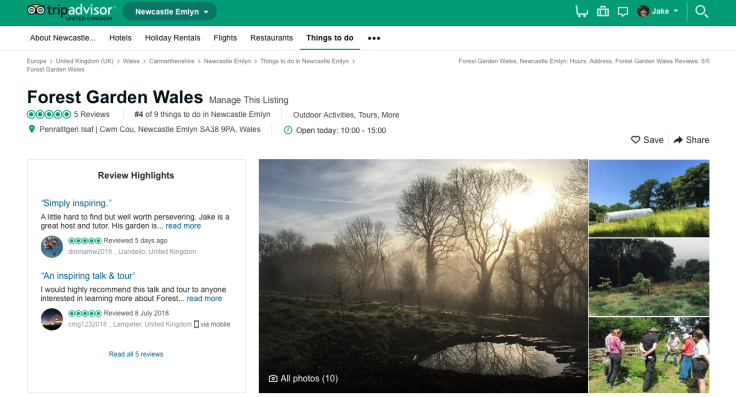
Task: Click donnamw2018 reviewer avatar
Action: (x=52, y=246)
